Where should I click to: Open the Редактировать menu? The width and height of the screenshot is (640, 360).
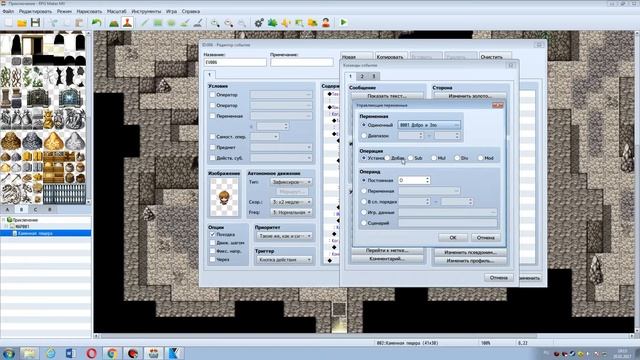click(x=35, y=11)
